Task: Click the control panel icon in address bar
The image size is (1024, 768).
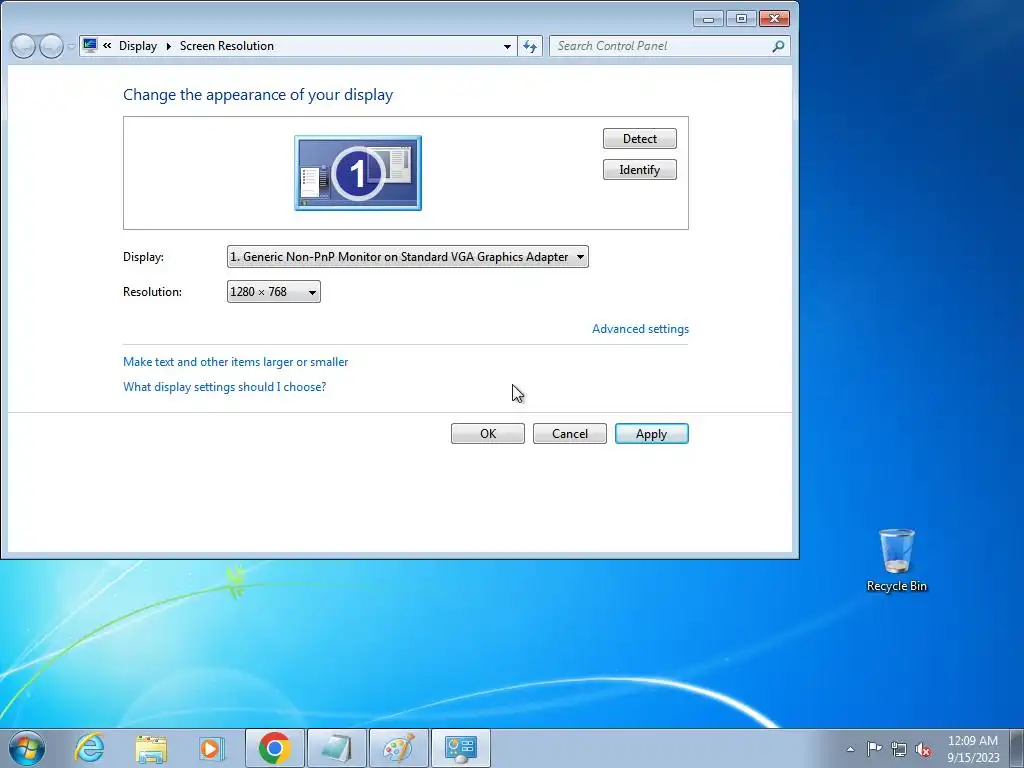Action: [90, 46]
